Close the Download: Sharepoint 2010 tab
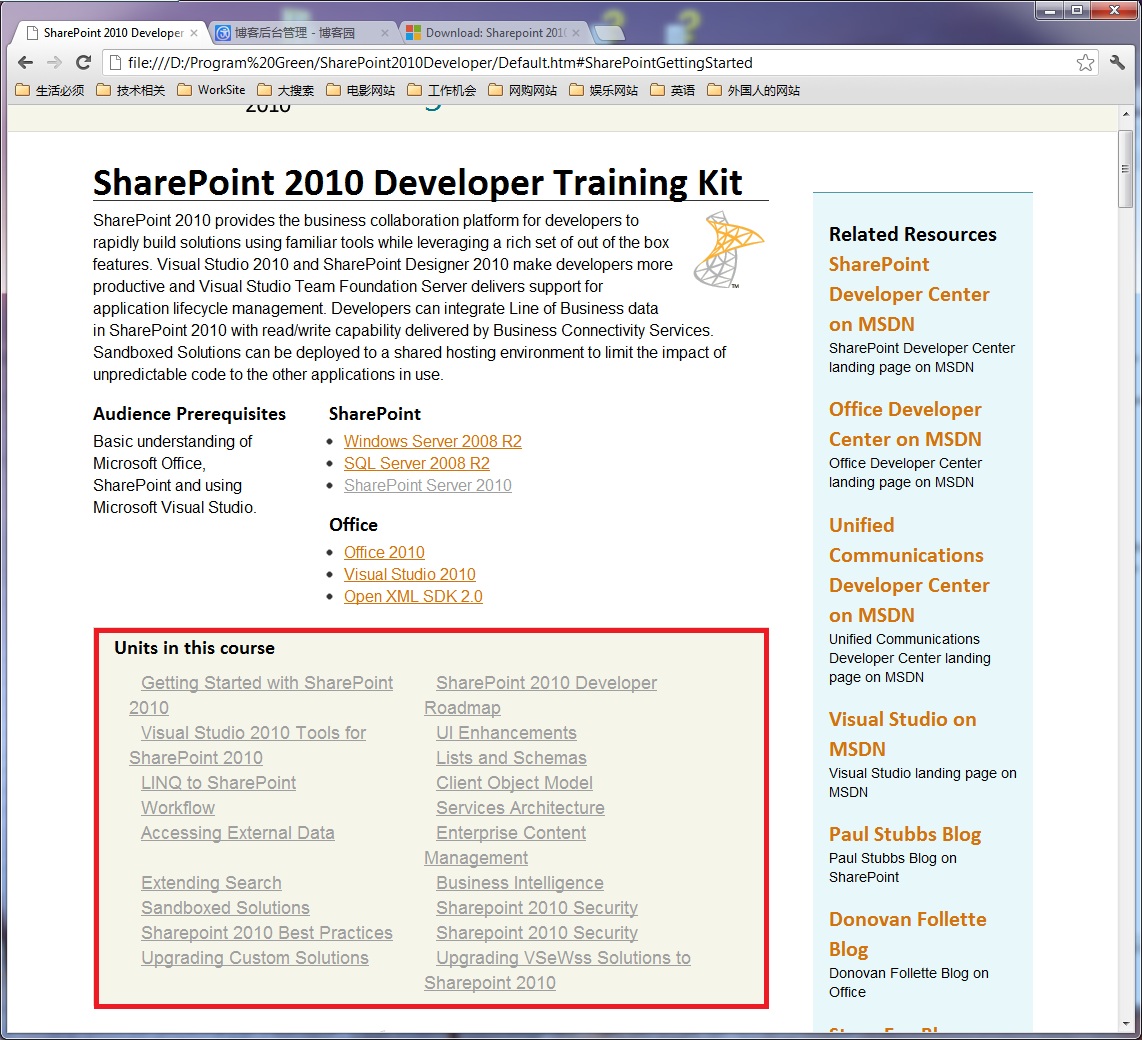 pyautogui.click(x=576, y=33)
